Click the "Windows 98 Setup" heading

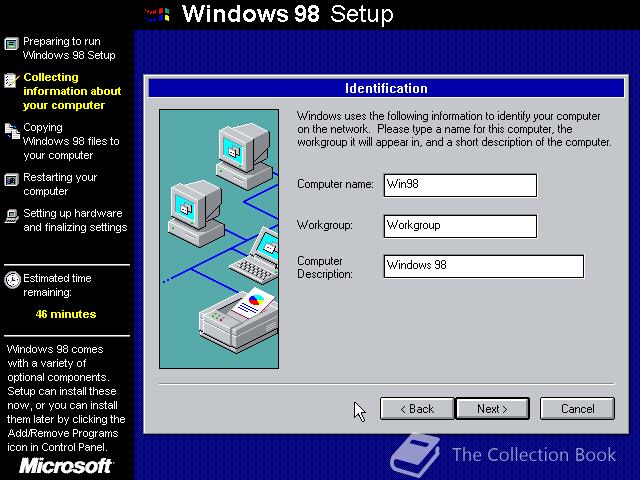tap(288, 14)
